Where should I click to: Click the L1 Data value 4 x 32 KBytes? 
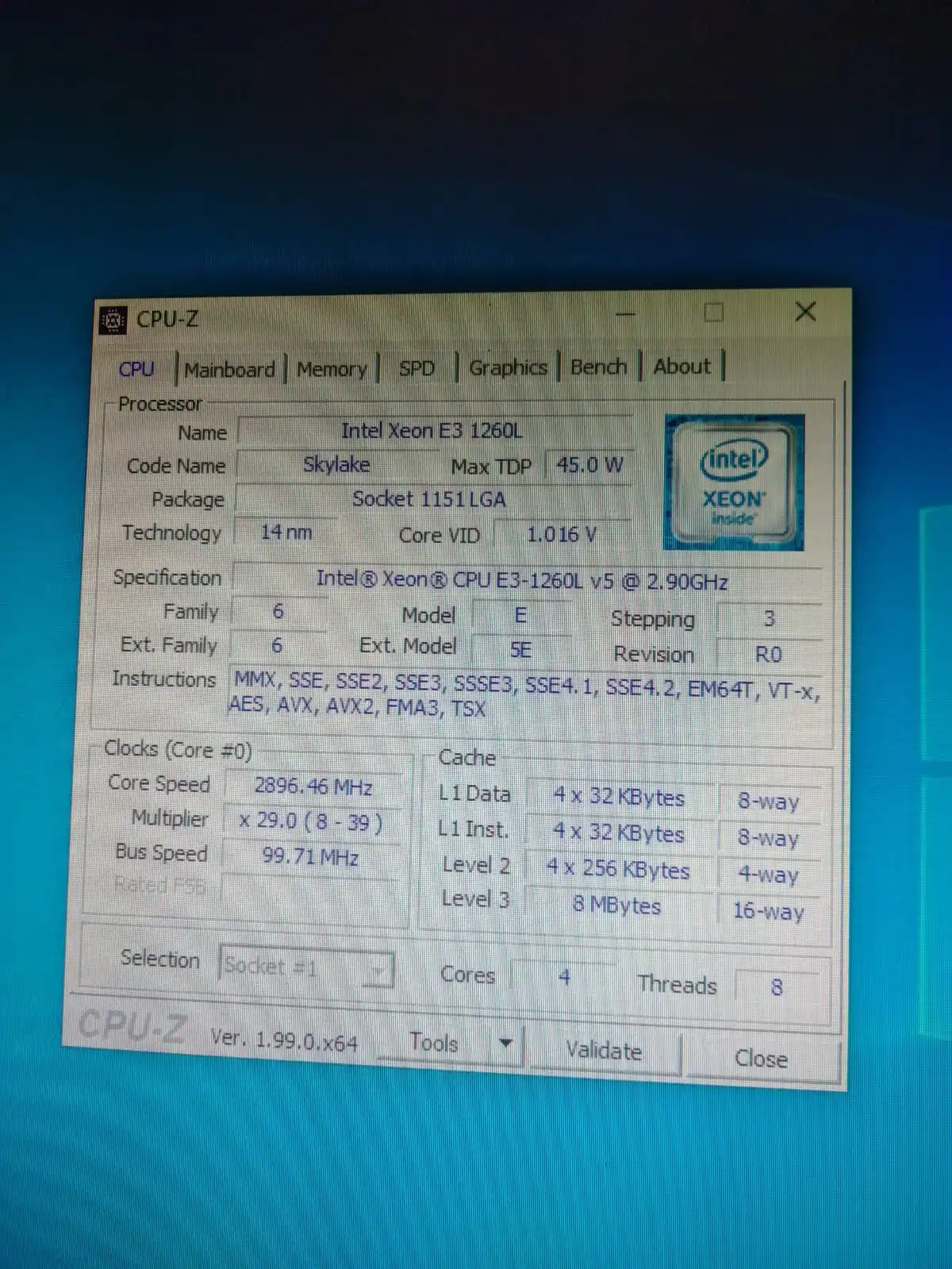[x=620, y=797]
